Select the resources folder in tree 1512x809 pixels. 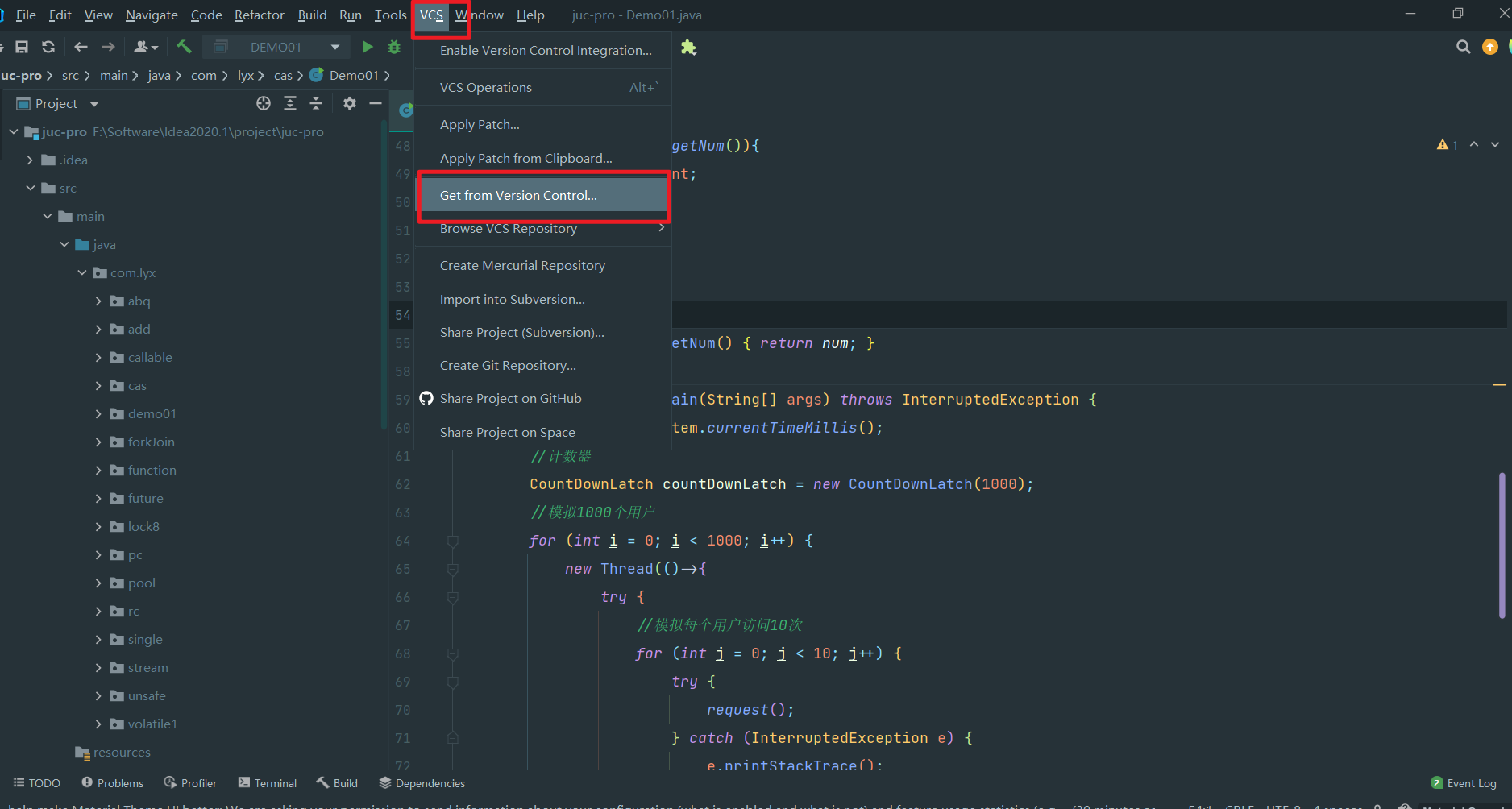tap(113, 752)
